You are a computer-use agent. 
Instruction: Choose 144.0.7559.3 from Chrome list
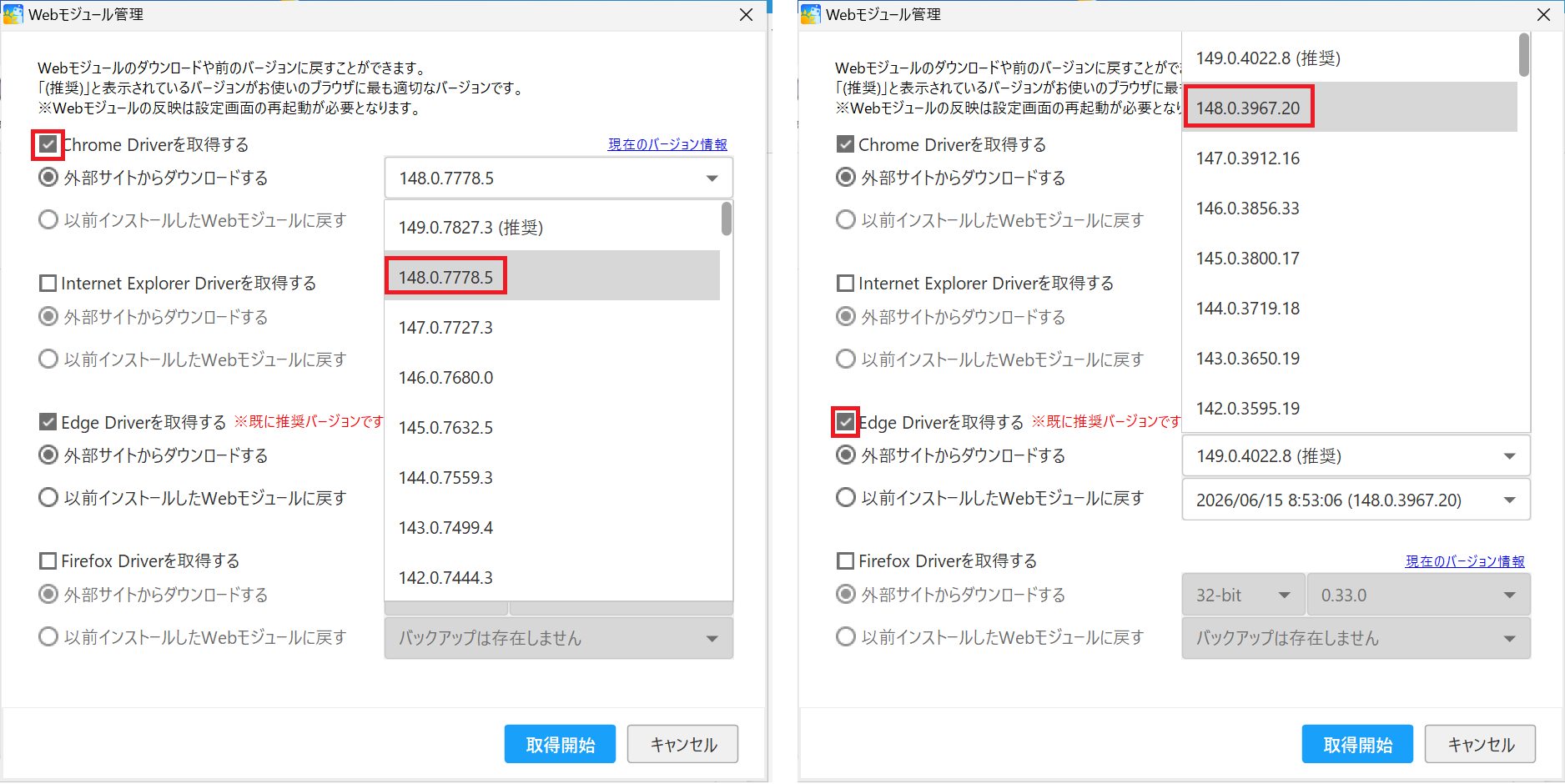pyautogui.click(x=552, y=477)
